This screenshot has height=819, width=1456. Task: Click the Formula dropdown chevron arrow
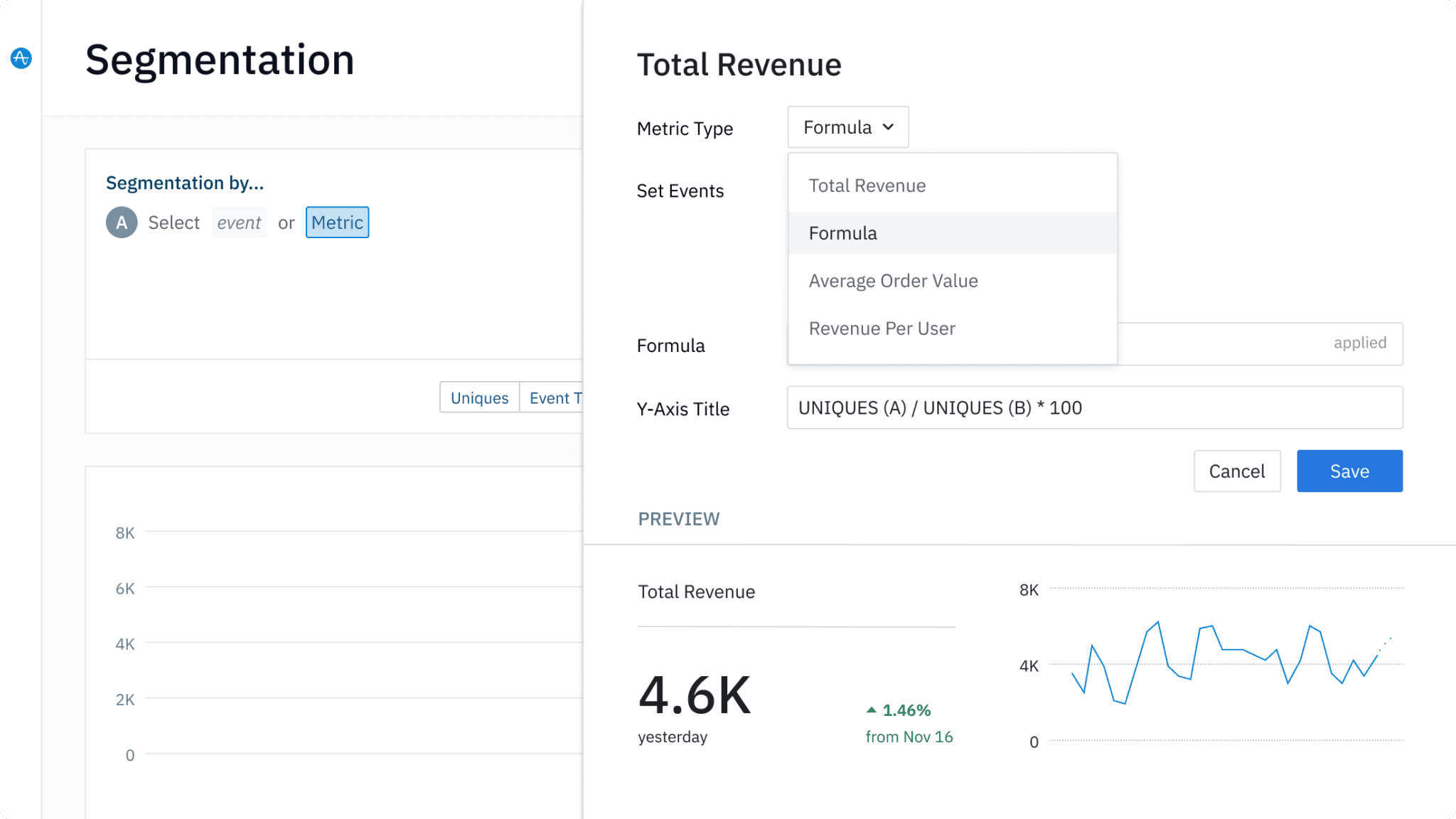tap(888, 127)
